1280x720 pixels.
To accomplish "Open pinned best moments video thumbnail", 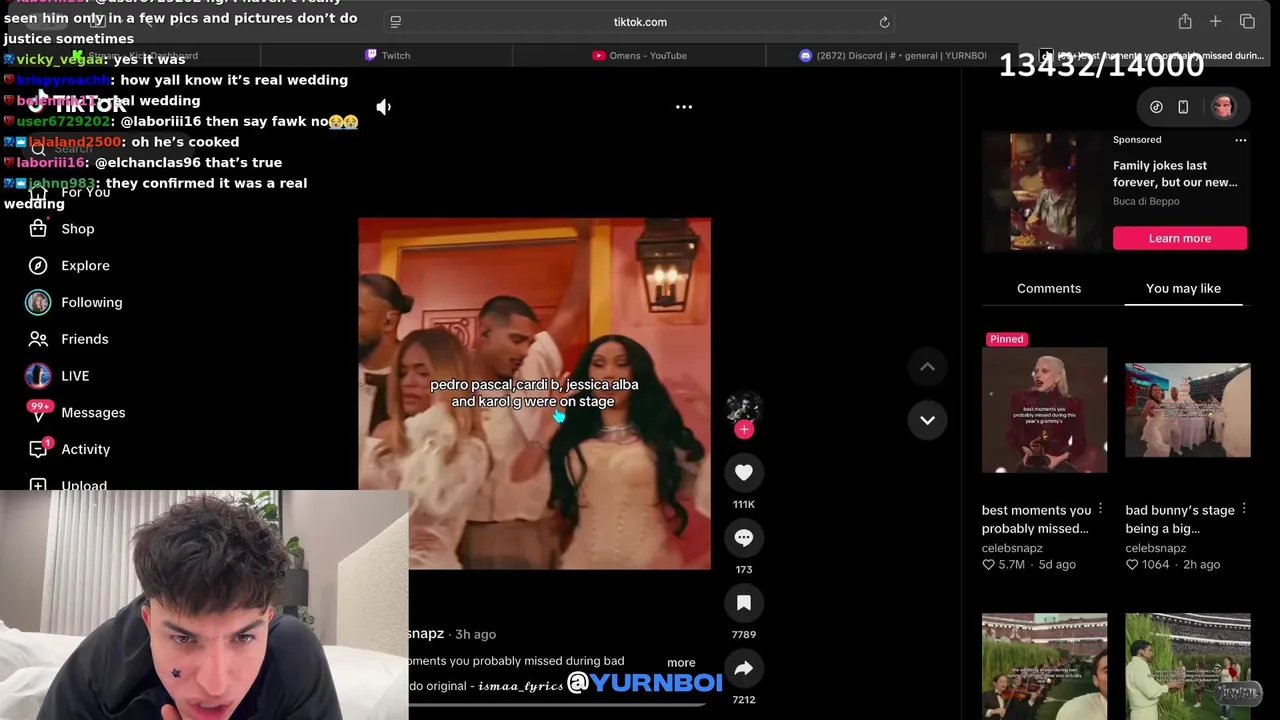I will tap(1044, 410).
